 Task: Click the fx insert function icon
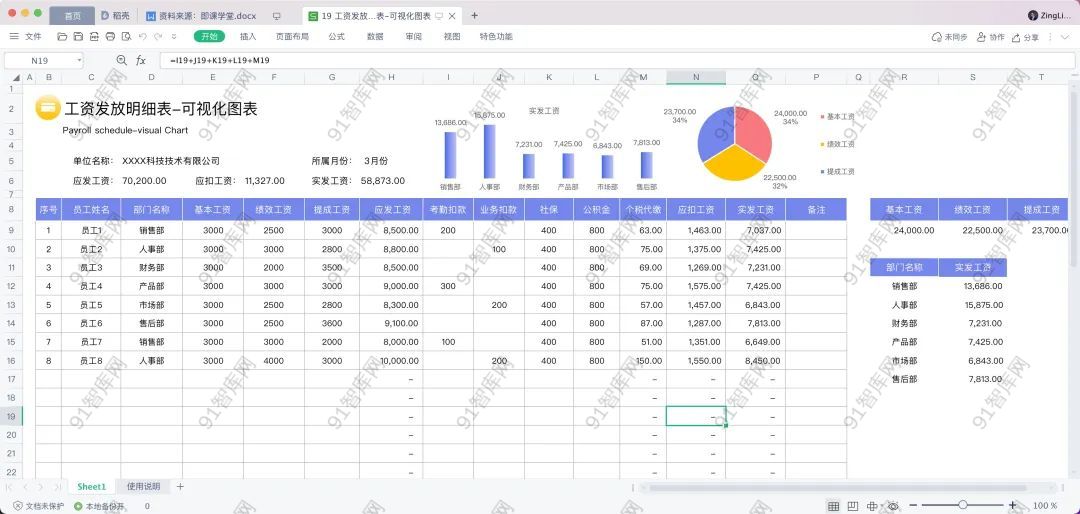point(141,60)
